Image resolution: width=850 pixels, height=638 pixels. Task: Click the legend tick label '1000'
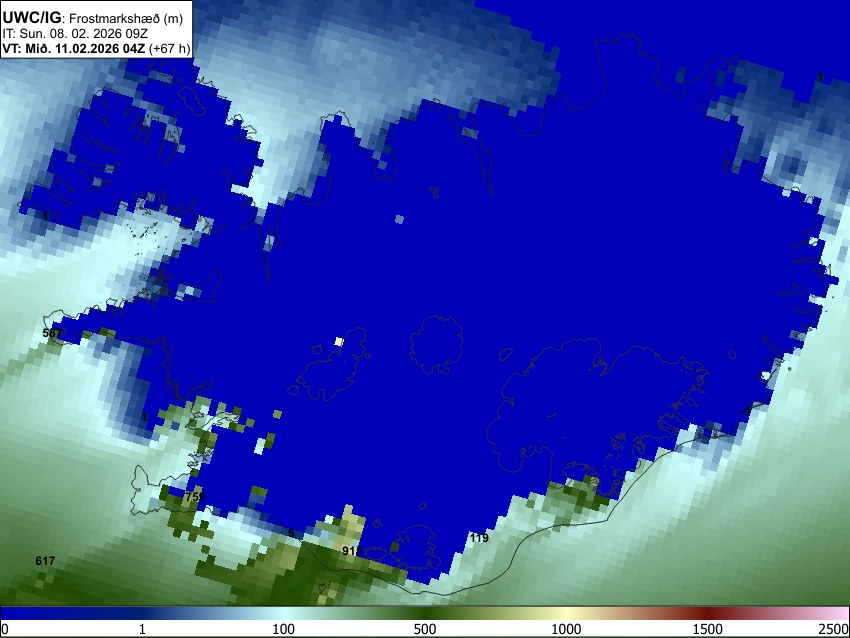coord(566,629)
